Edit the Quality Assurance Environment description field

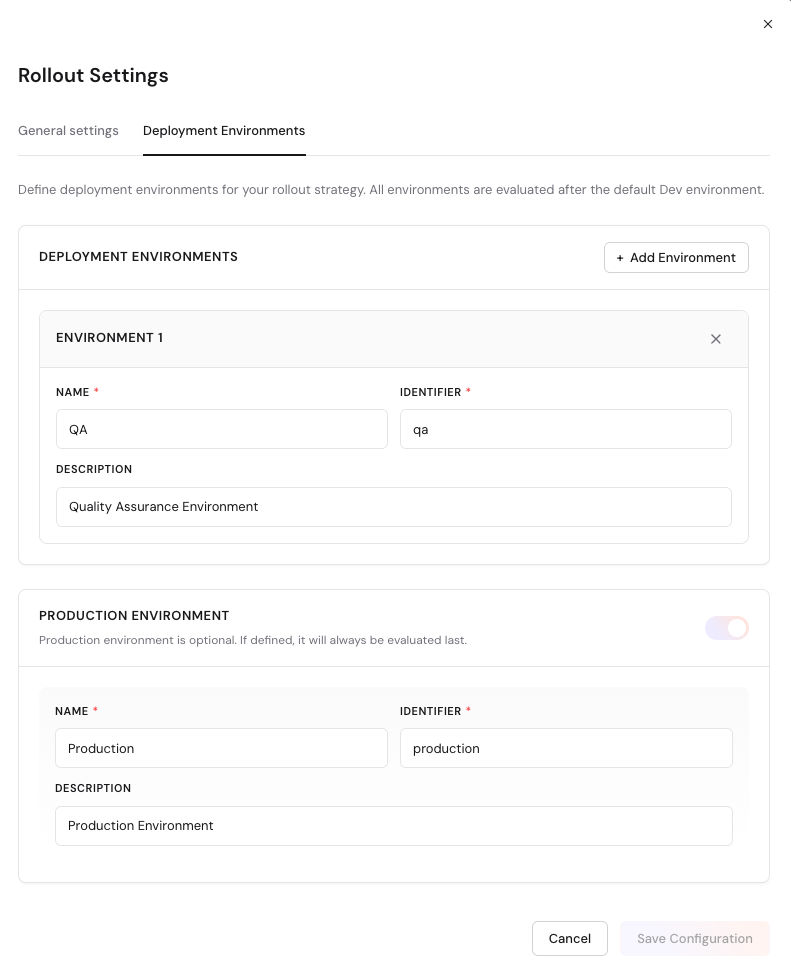[x=393, y=507]
